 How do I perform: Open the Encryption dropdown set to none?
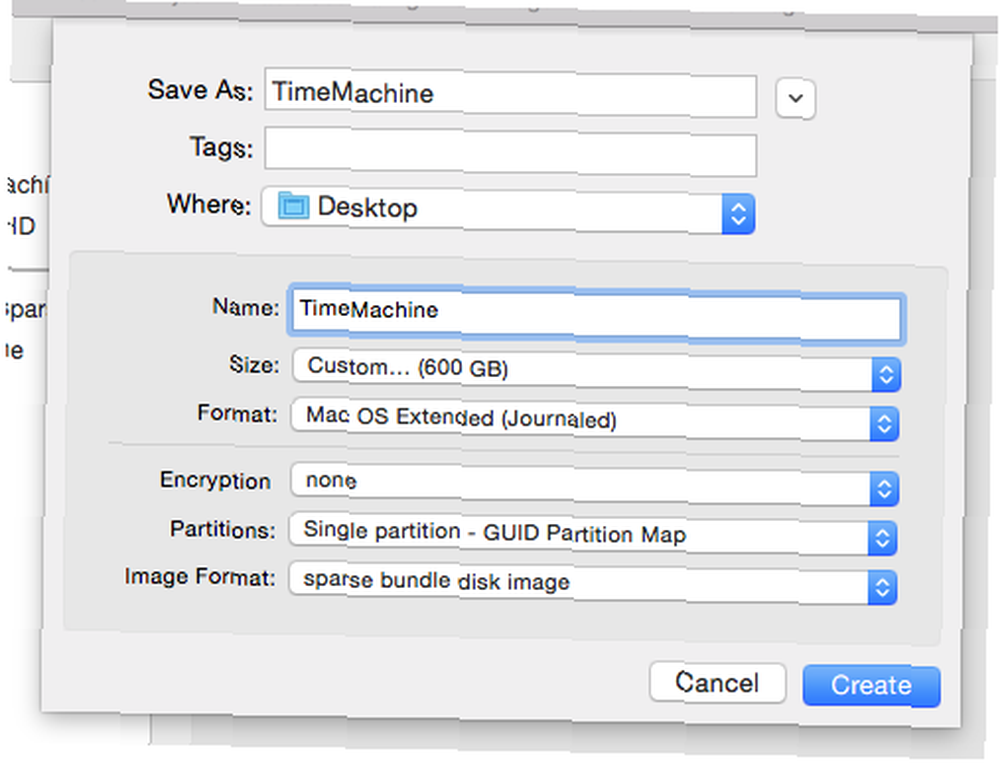[594, 485]
